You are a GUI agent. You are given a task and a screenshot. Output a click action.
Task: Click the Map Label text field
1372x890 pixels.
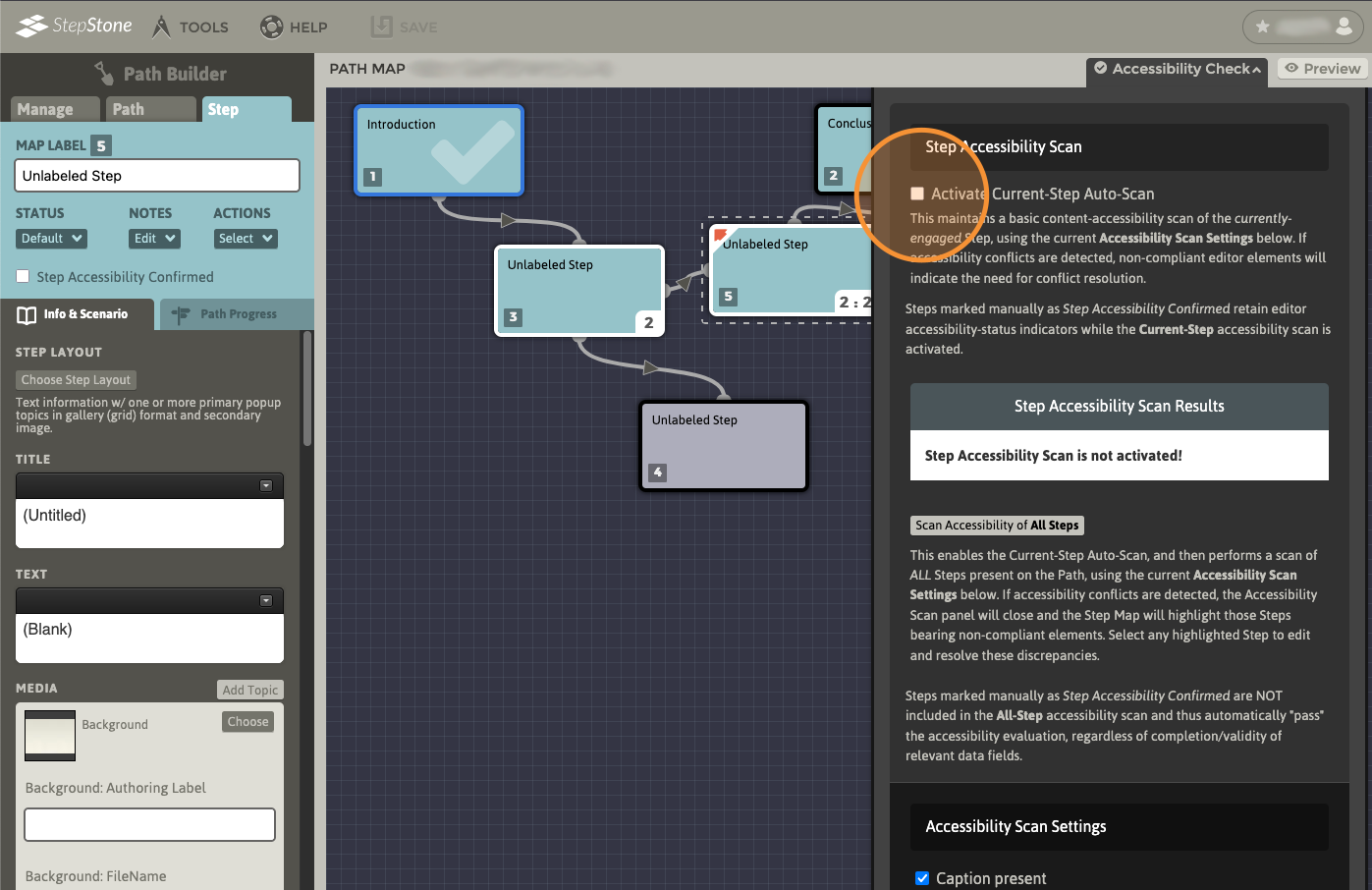click(x=157, y=176)
